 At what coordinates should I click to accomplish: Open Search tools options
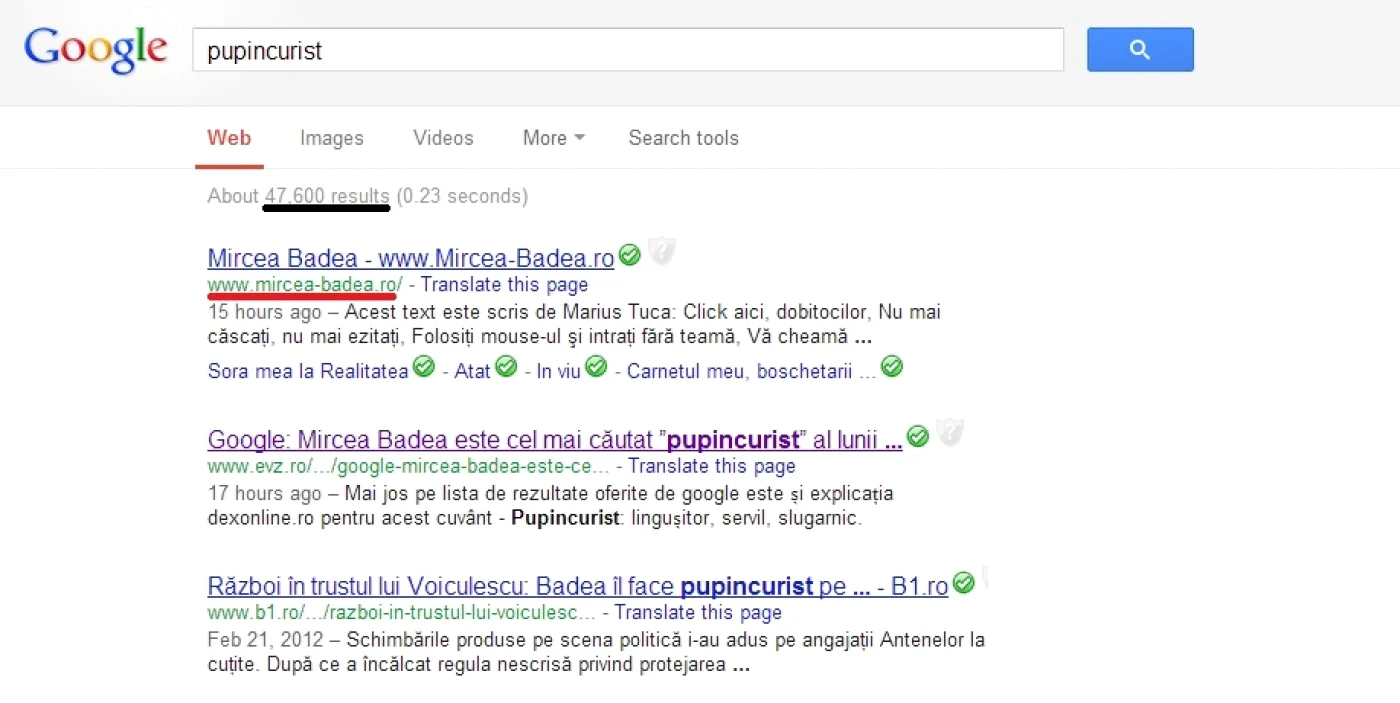click(x=684, y=138)
